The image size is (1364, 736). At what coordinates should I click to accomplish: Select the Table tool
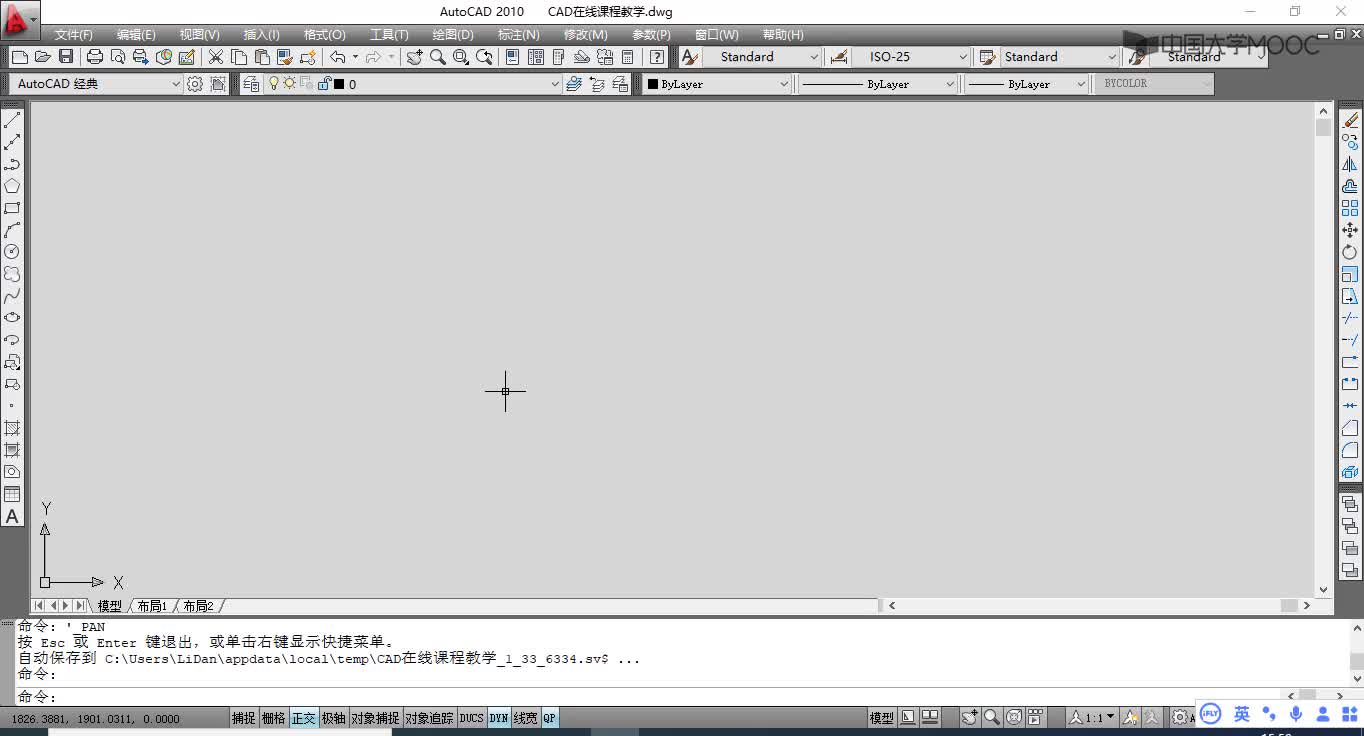[x=12, y=494]
